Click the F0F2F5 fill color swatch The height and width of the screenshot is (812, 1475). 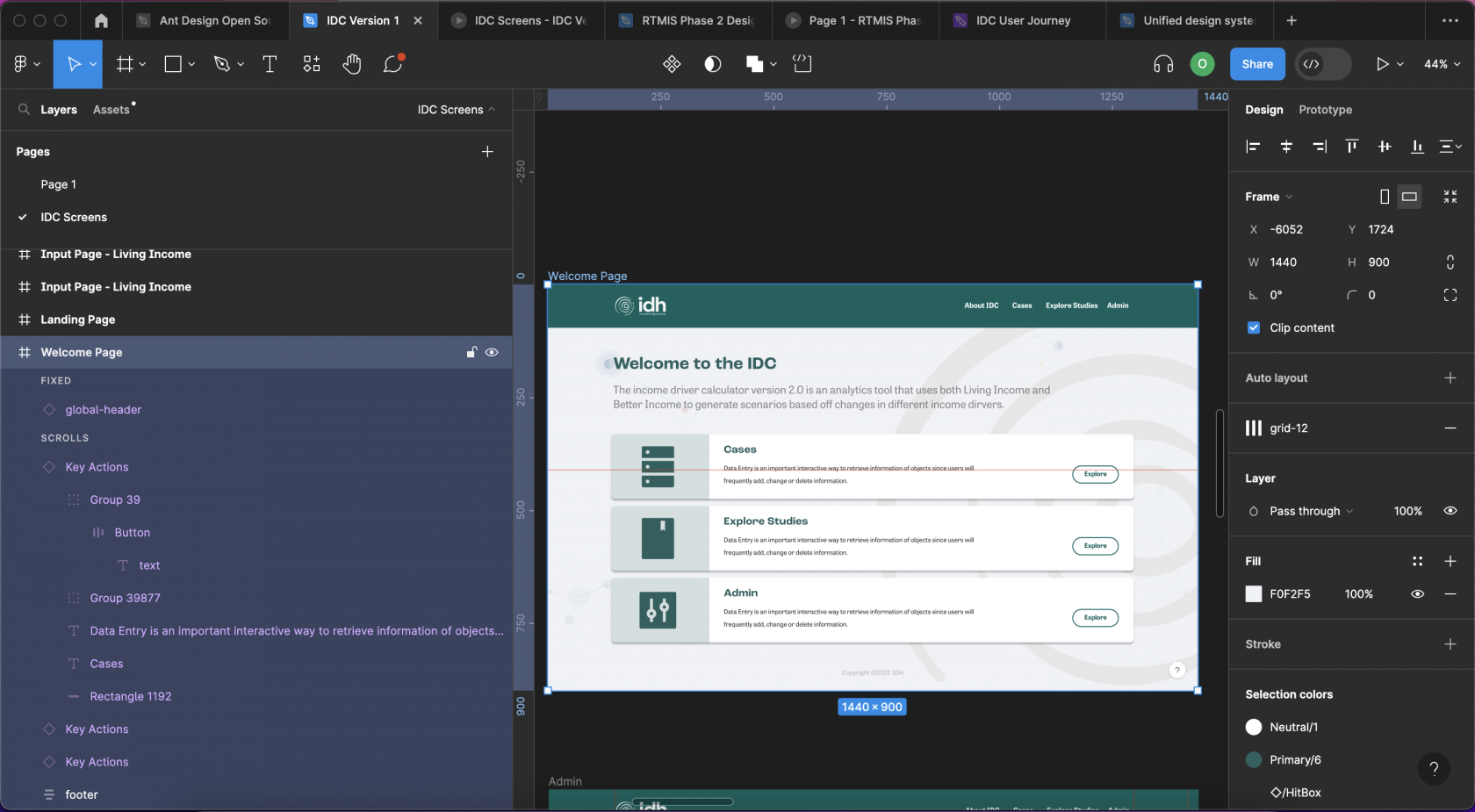1254,594
